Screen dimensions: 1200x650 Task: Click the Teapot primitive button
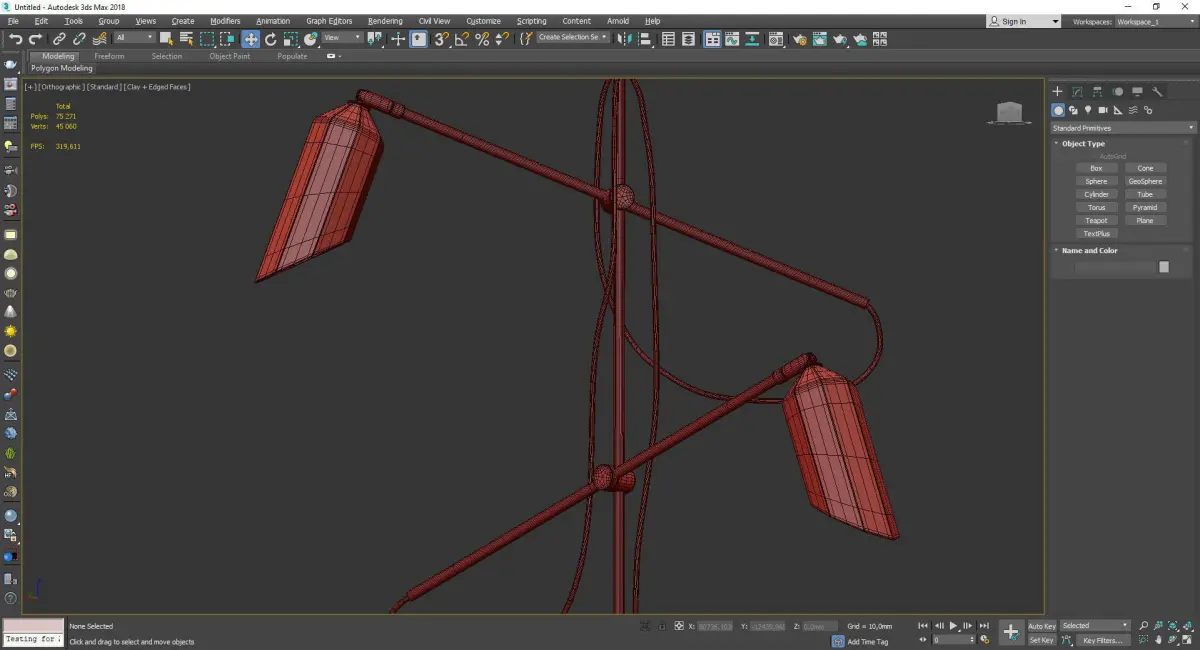tap(1096, 221)
